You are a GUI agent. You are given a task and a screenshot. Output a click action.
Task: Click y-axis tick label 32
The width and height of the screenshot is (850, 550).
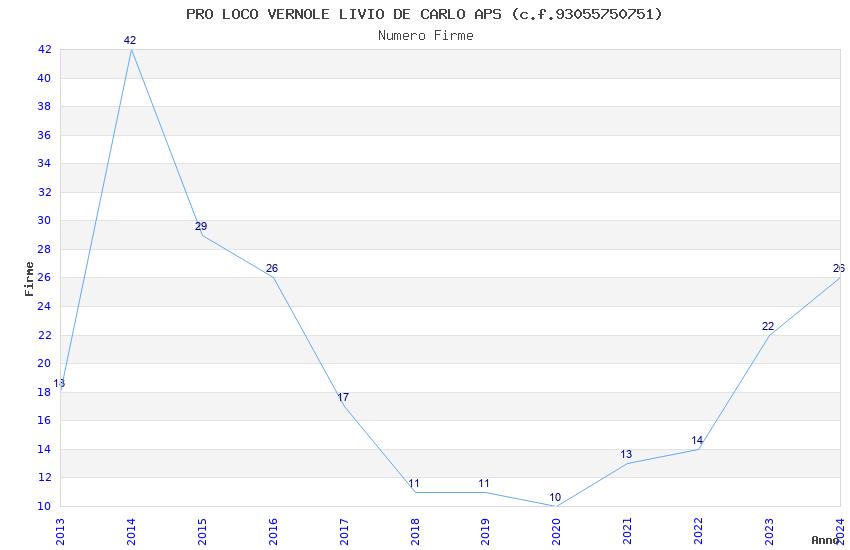(x=44, y=192)
